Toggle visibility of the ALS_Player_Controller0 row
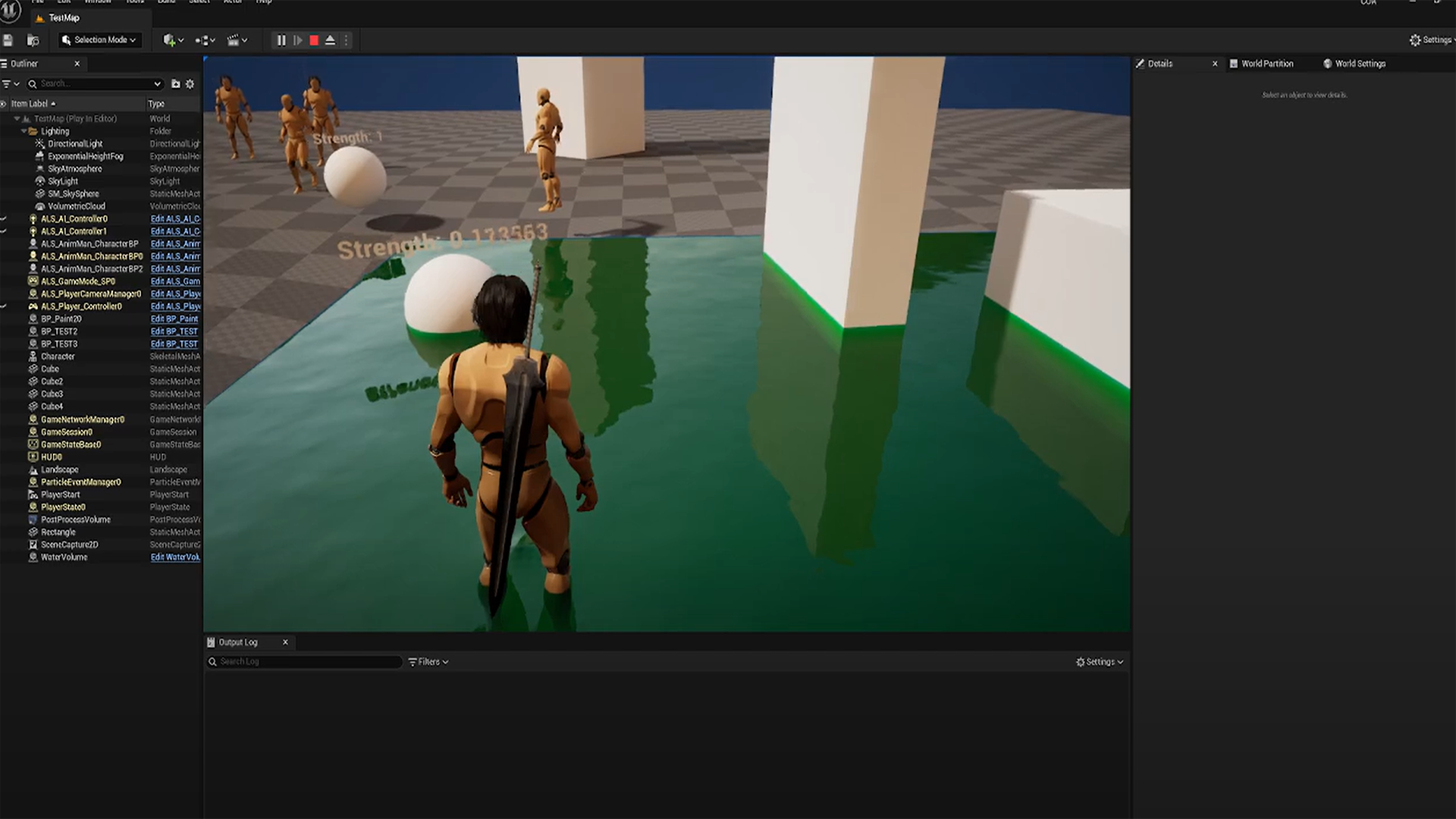This screenshot has height=819, width=1456. coord(4,306)
